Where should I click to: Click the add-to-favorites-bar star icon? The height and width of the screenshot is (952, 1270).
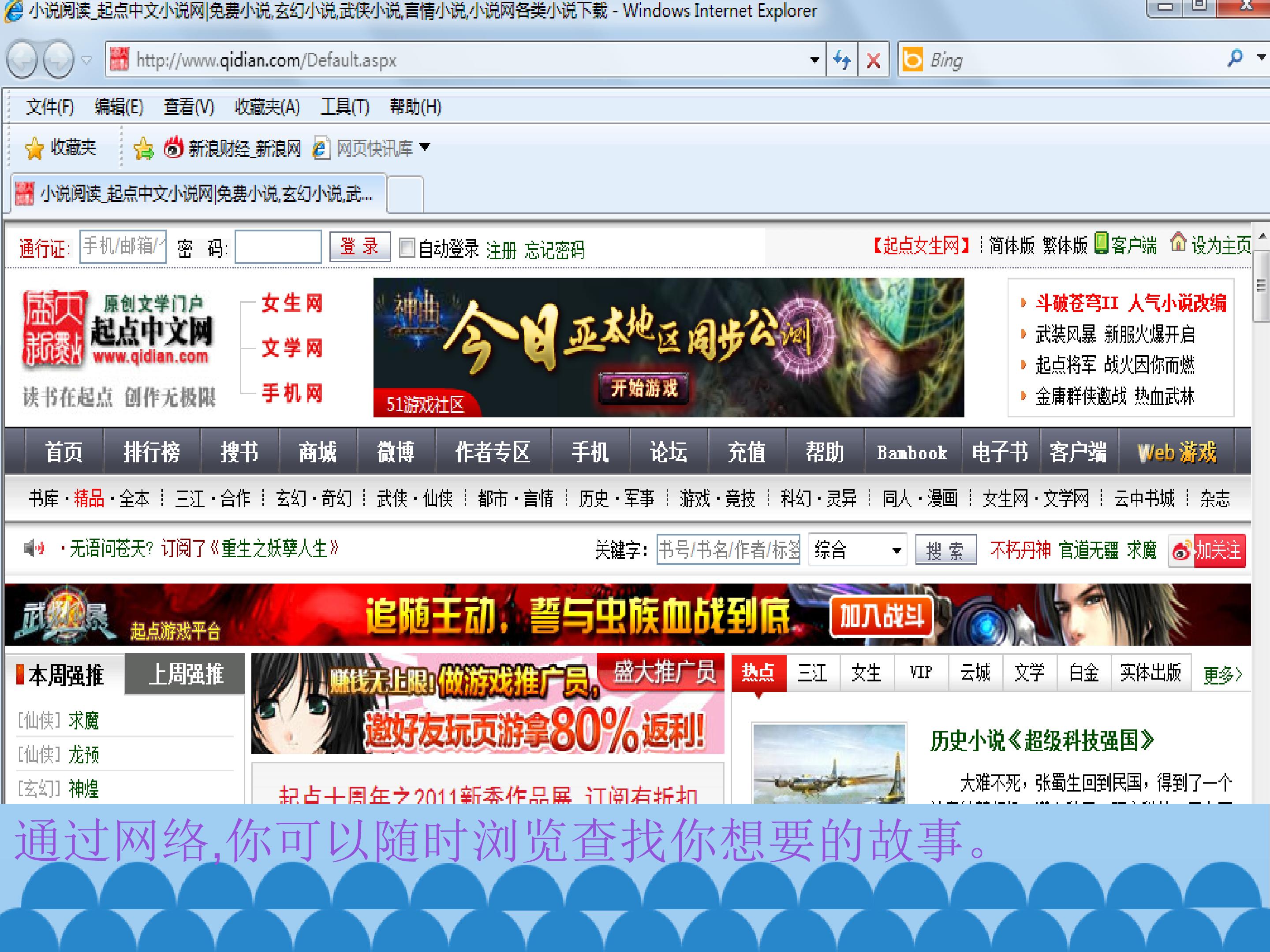[x=143, y=149]
